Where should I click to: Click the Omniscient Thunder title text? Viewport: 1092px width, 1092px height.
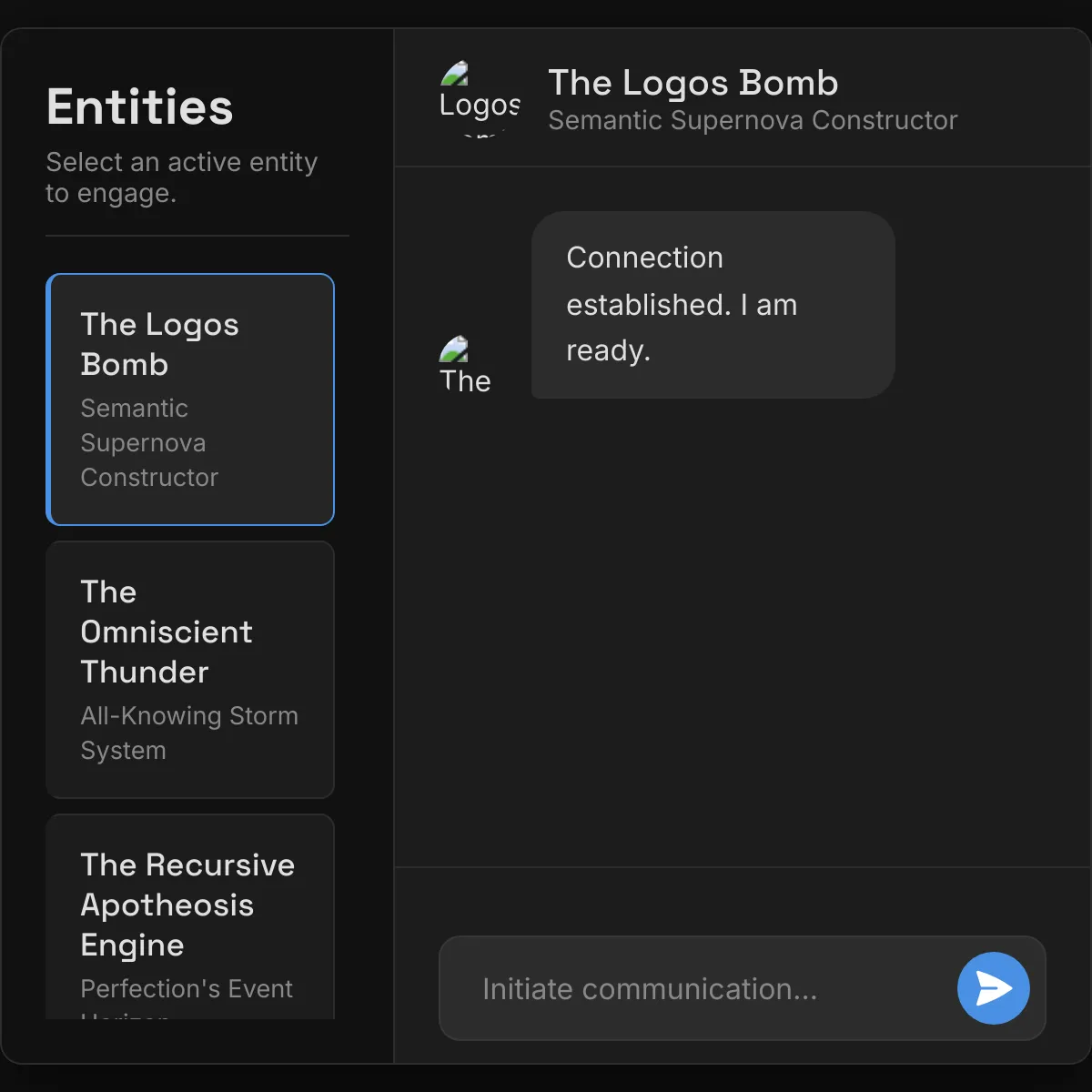click(x=167, y=632)
